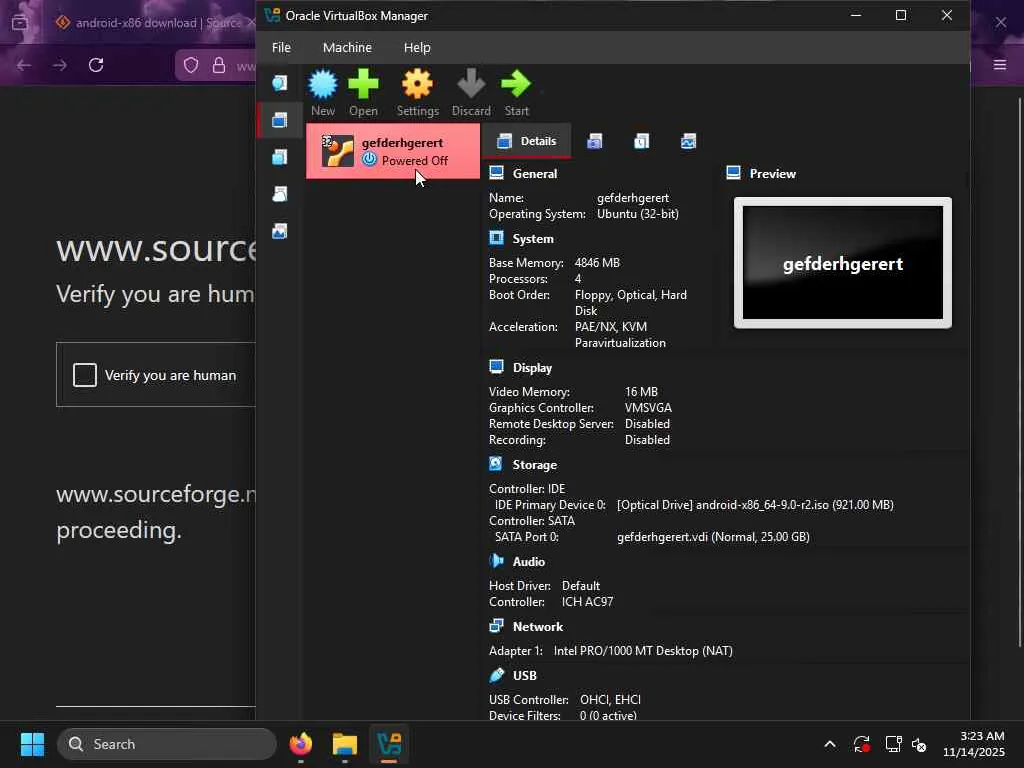Click the shield tracking protection icon in Firefox
Image resolution: width=1024 pixels, height=768 pixels.
click(191, 65)
